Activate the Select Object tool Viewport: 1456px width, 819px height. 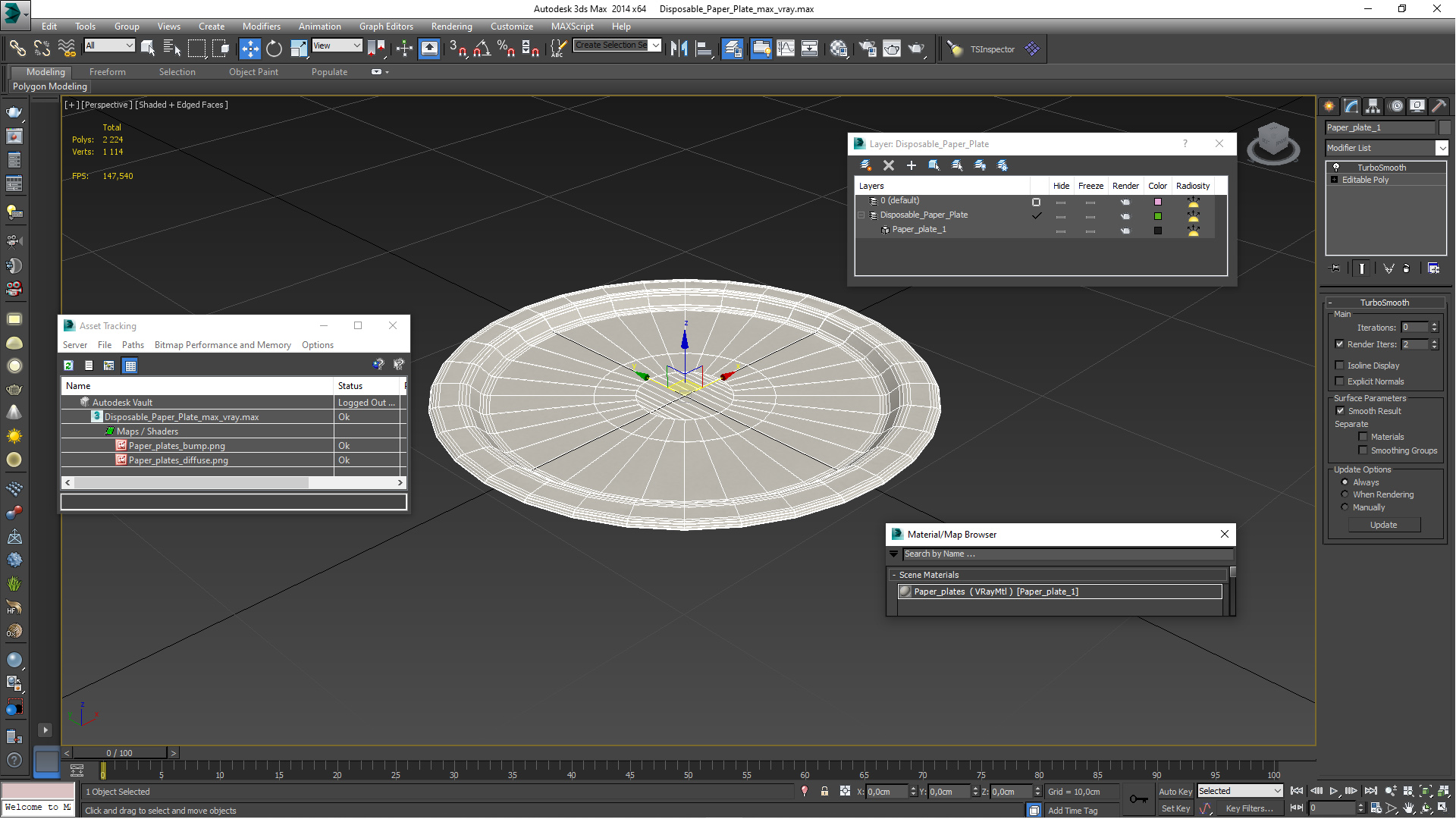pos(148,49)
